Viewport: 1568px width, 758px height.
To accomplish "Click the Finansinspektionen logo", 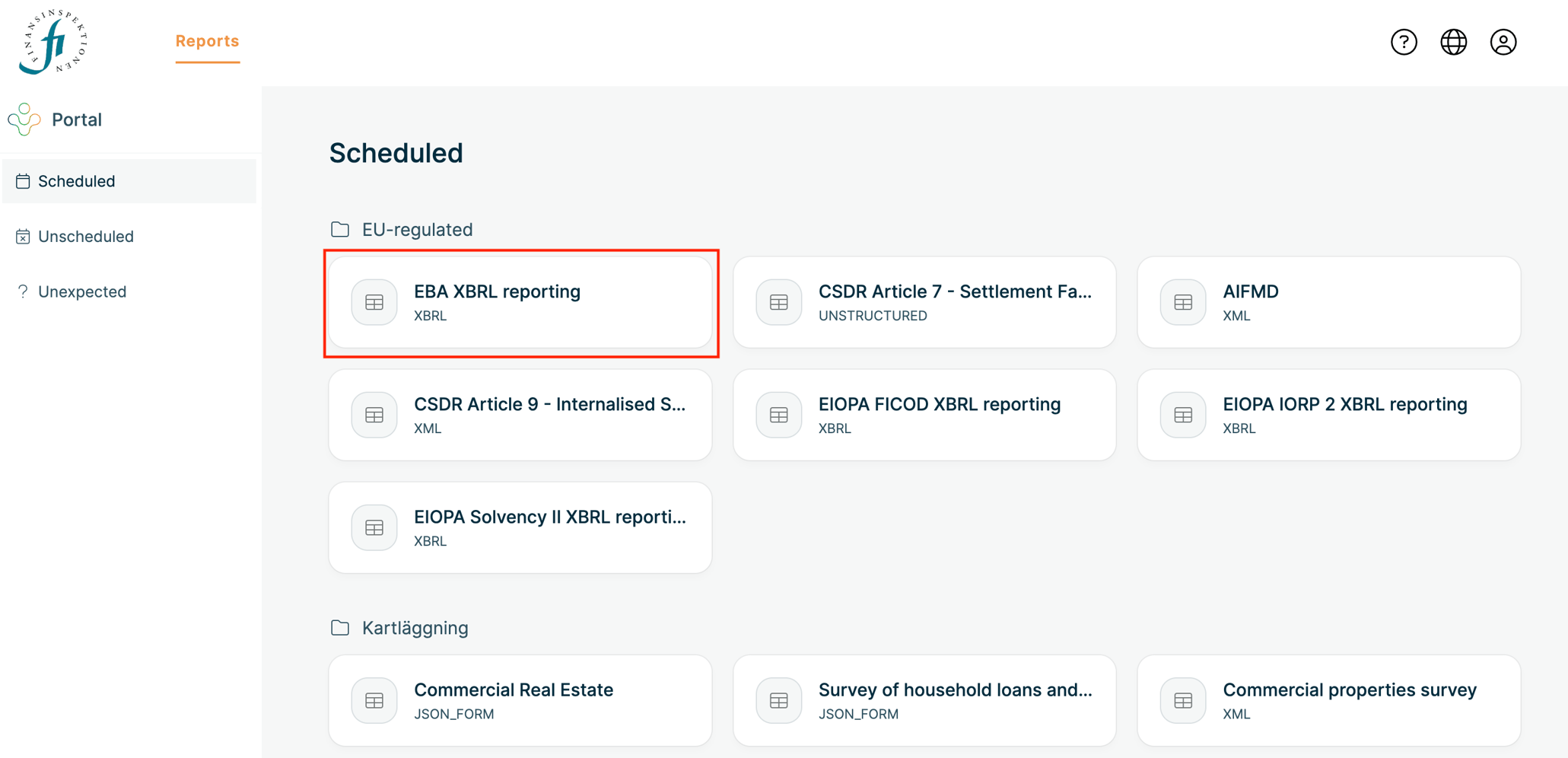I will point(53,42).
